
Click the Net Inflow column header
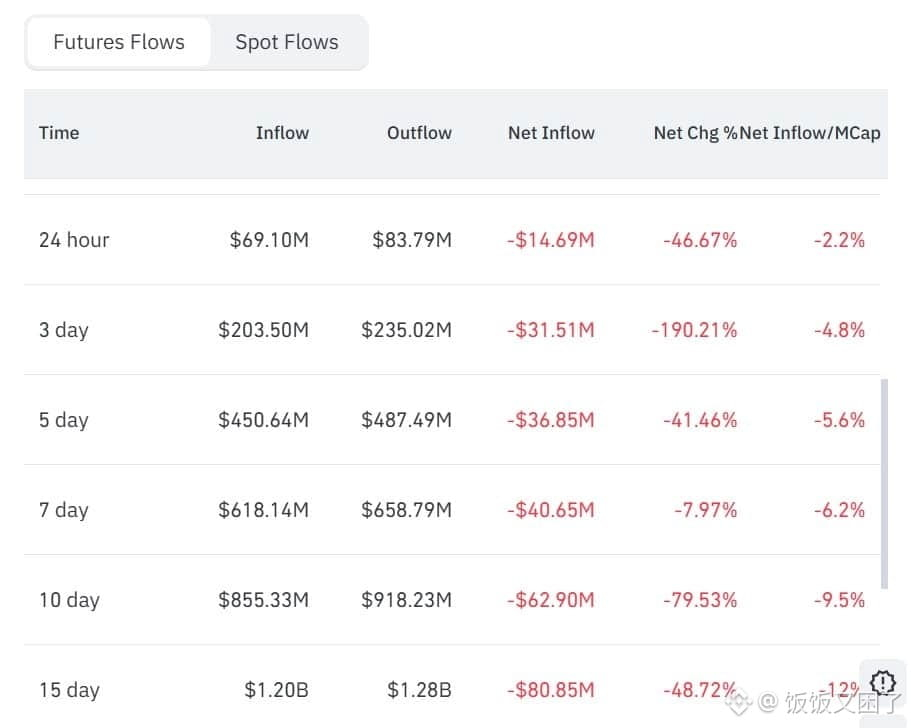(551, 133)
